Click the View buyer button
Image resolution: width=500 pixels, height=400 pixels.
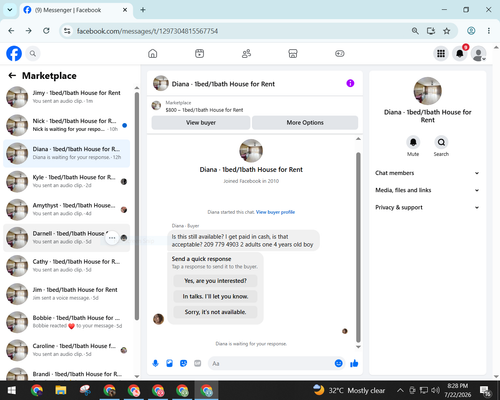click(x=201, y=123)
